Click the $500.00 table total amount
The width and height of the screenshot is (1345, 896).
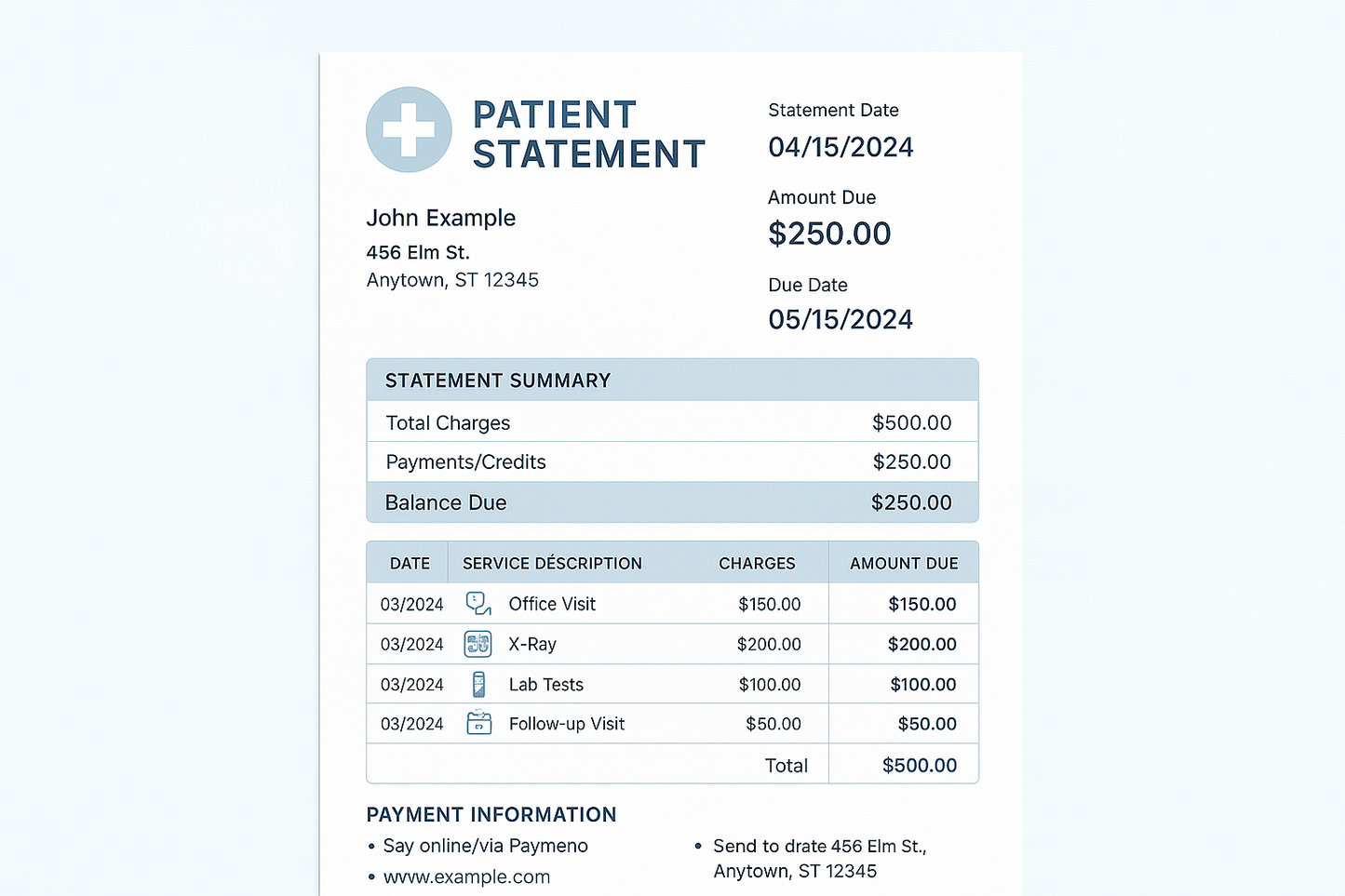[x=920, y=766]
